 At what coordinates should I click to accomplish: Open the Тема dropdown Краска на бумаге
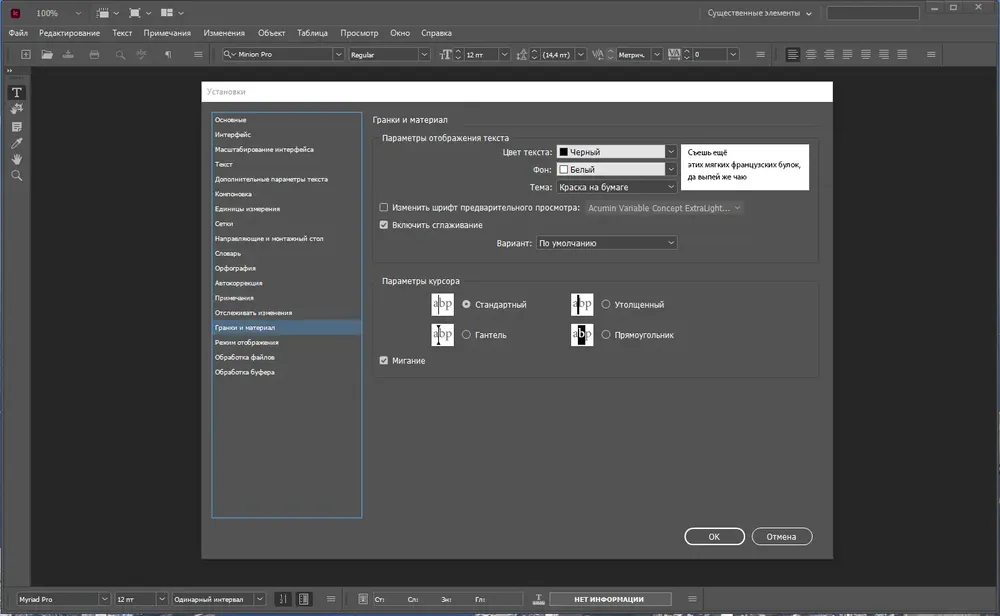(616, 187)
